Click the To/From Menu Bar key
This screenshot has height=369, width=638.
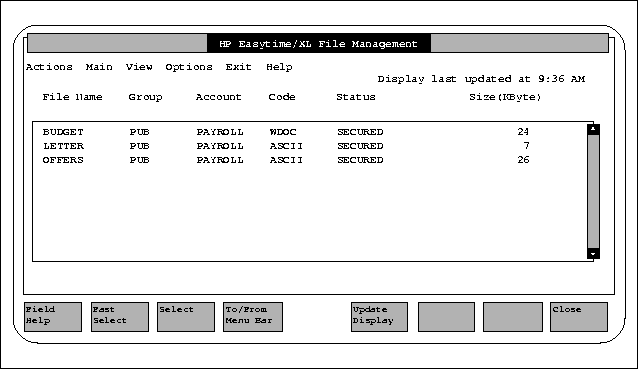[x=253, y=317]
